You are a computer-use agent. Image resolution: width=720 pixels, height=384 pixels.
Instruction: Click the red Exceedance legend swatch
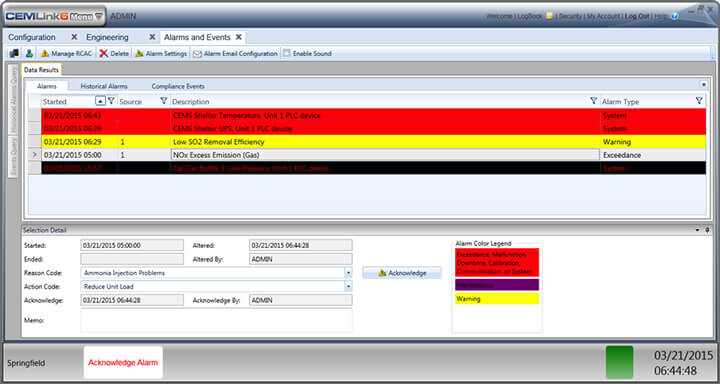click(x=497, y=263)
